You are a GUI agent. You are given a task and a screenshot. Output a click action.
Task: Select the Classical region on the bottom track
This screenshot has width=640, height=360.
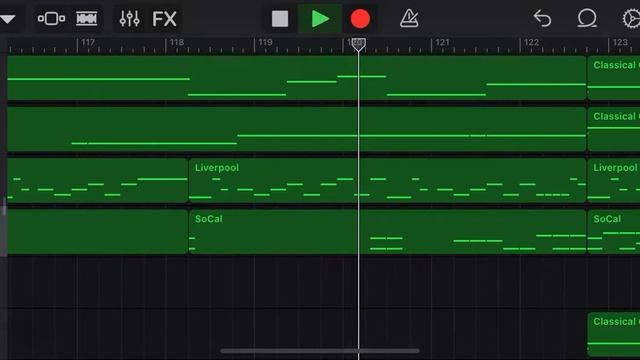(x=614, y=335)
